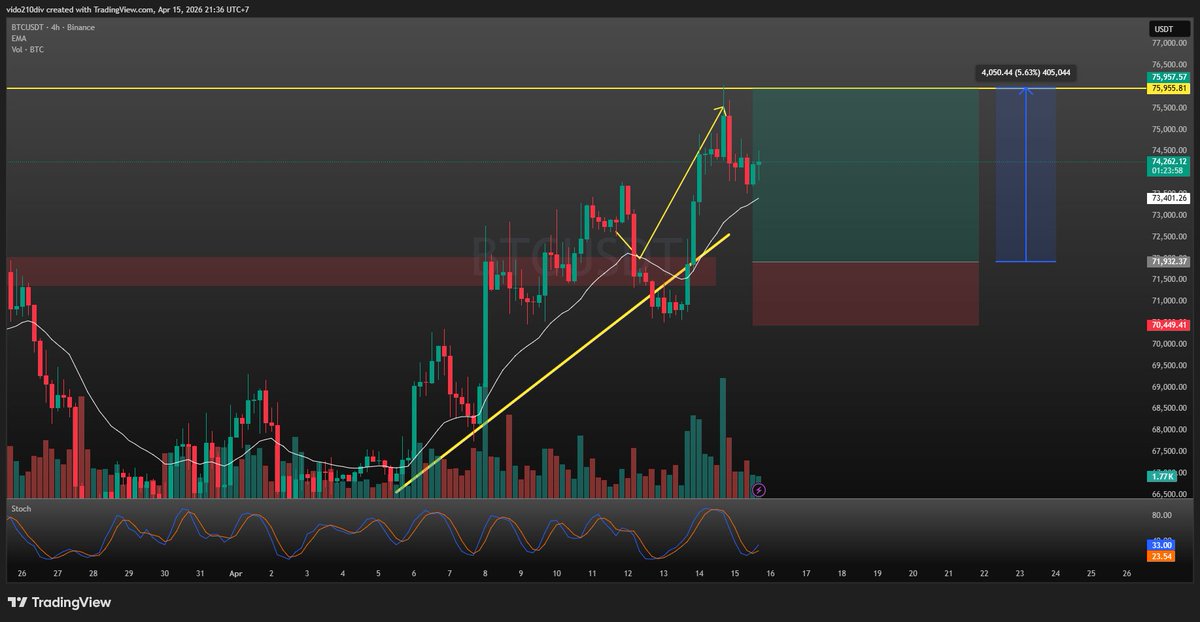Click the red stop price label 70,449.41
The height and width of the screenshot is (622, 1200).
(1169, 325)
